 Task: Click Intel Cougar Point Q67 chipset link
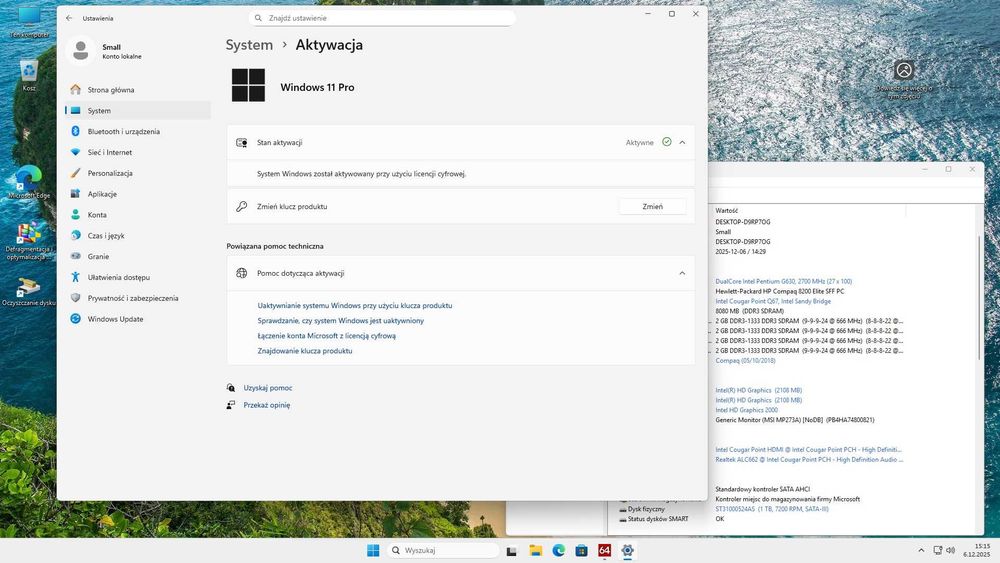[773, 301]
